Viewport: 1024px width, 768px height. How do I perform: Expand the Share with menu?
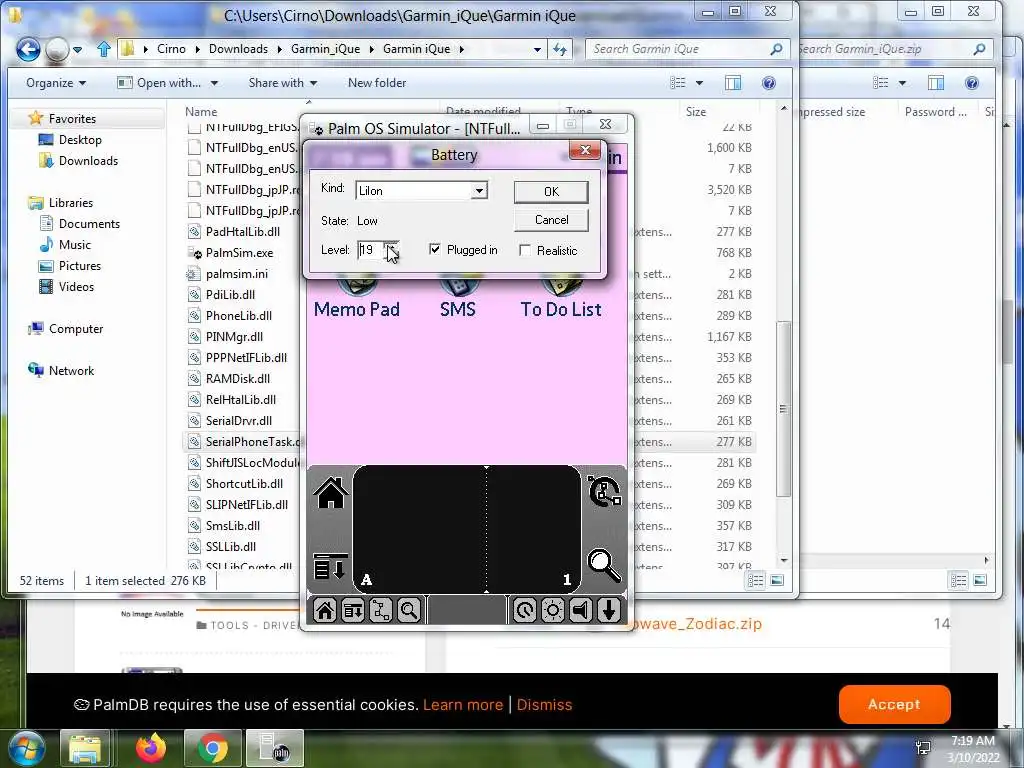click(282, 83)
